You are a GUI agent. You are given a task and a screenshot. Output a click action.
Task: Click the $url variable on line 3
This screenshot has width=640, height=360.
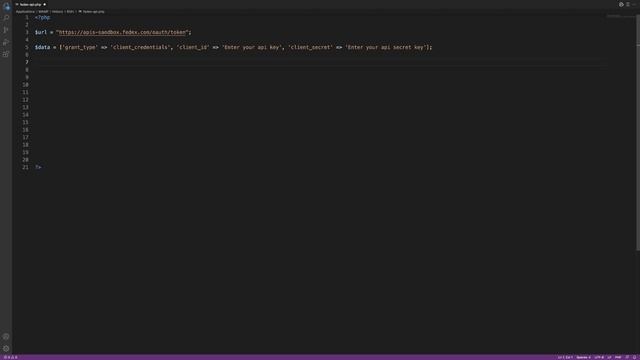click(x=41, y=32)
